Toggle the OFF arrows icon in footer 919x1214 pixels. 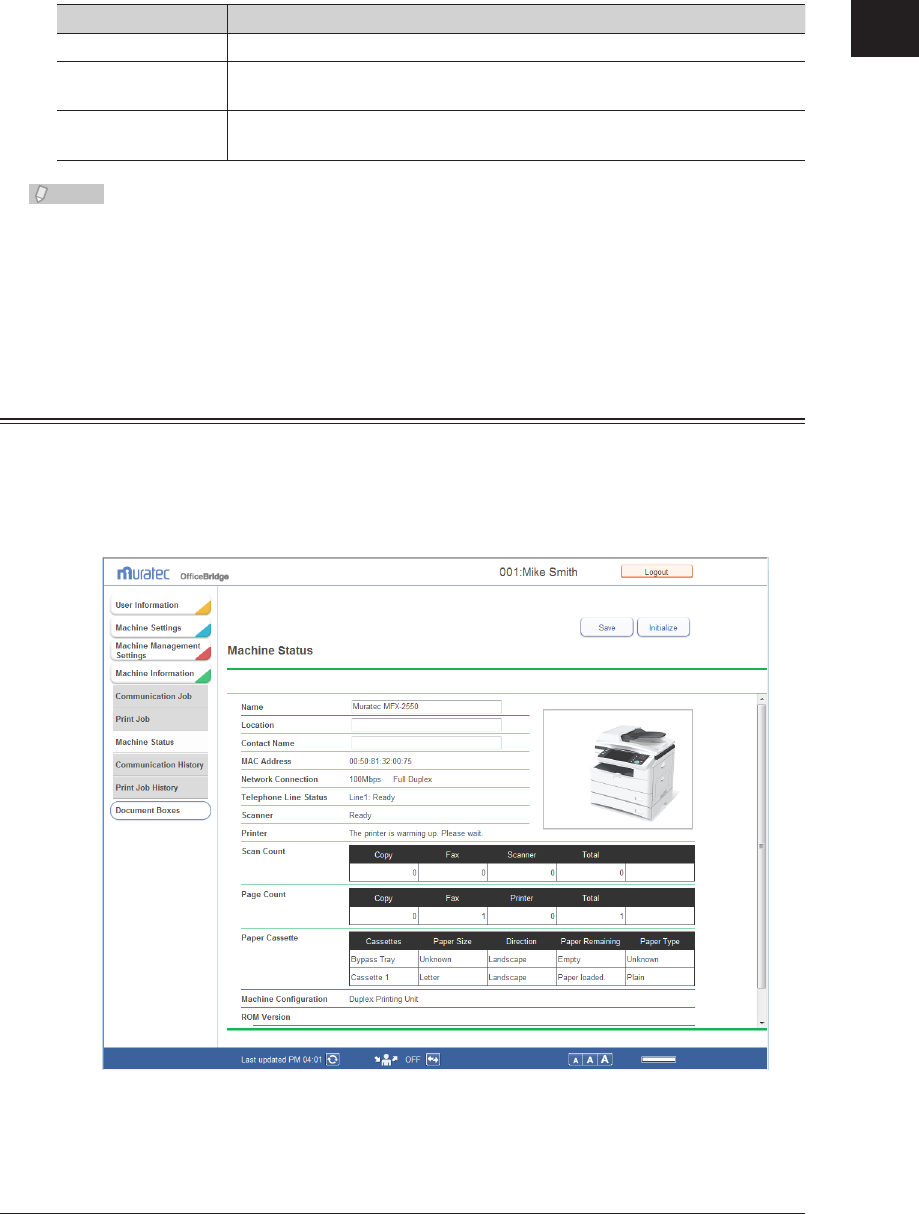[x=433, y=1059]
